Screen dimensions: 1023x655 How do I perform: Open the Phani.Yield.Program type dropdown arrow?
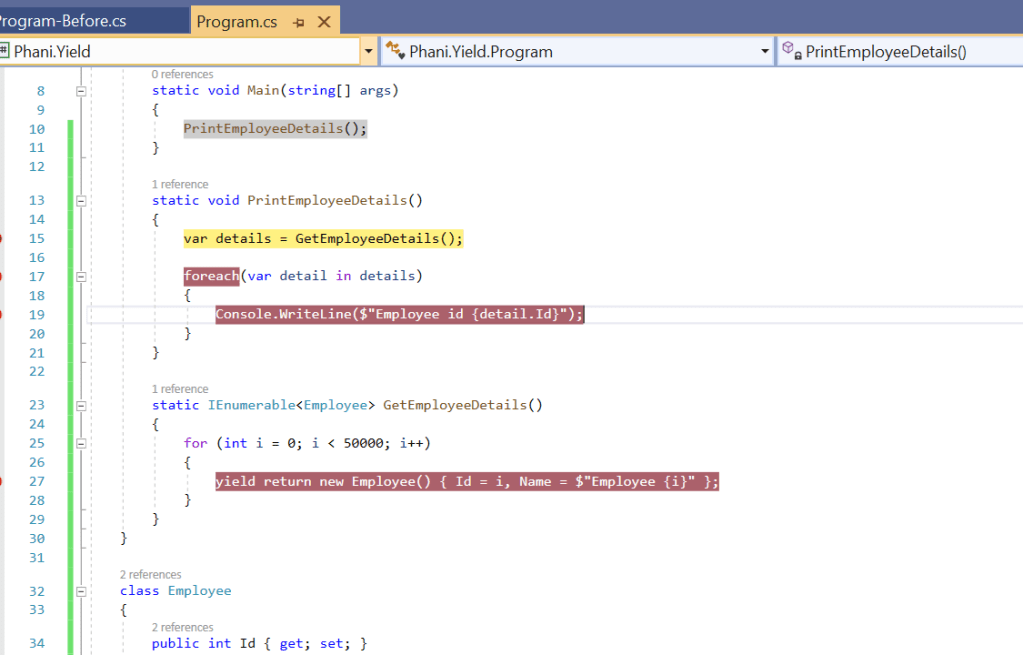765,51
